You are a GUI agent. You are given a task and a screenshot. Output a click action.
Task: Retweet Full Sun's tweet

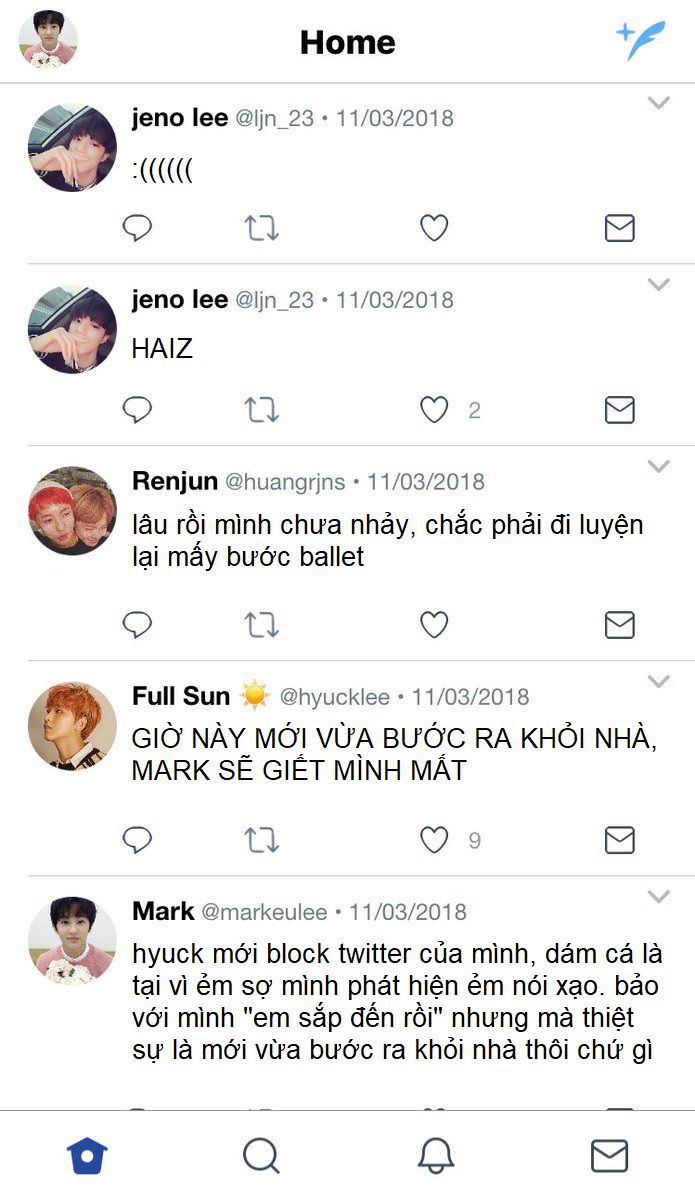262,840
